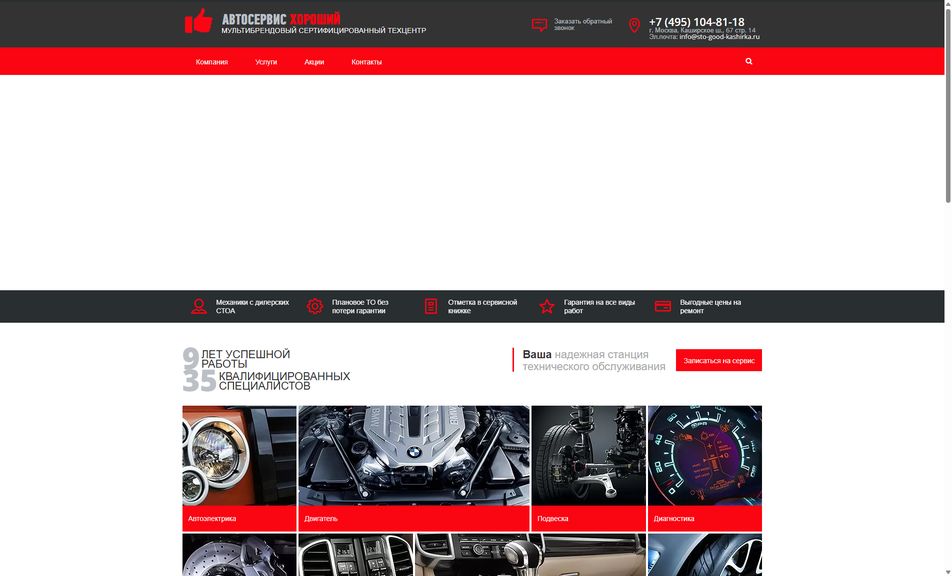Click text Плановое ТО без потери гарантии
952x576 pixels.
coord(360,307)
